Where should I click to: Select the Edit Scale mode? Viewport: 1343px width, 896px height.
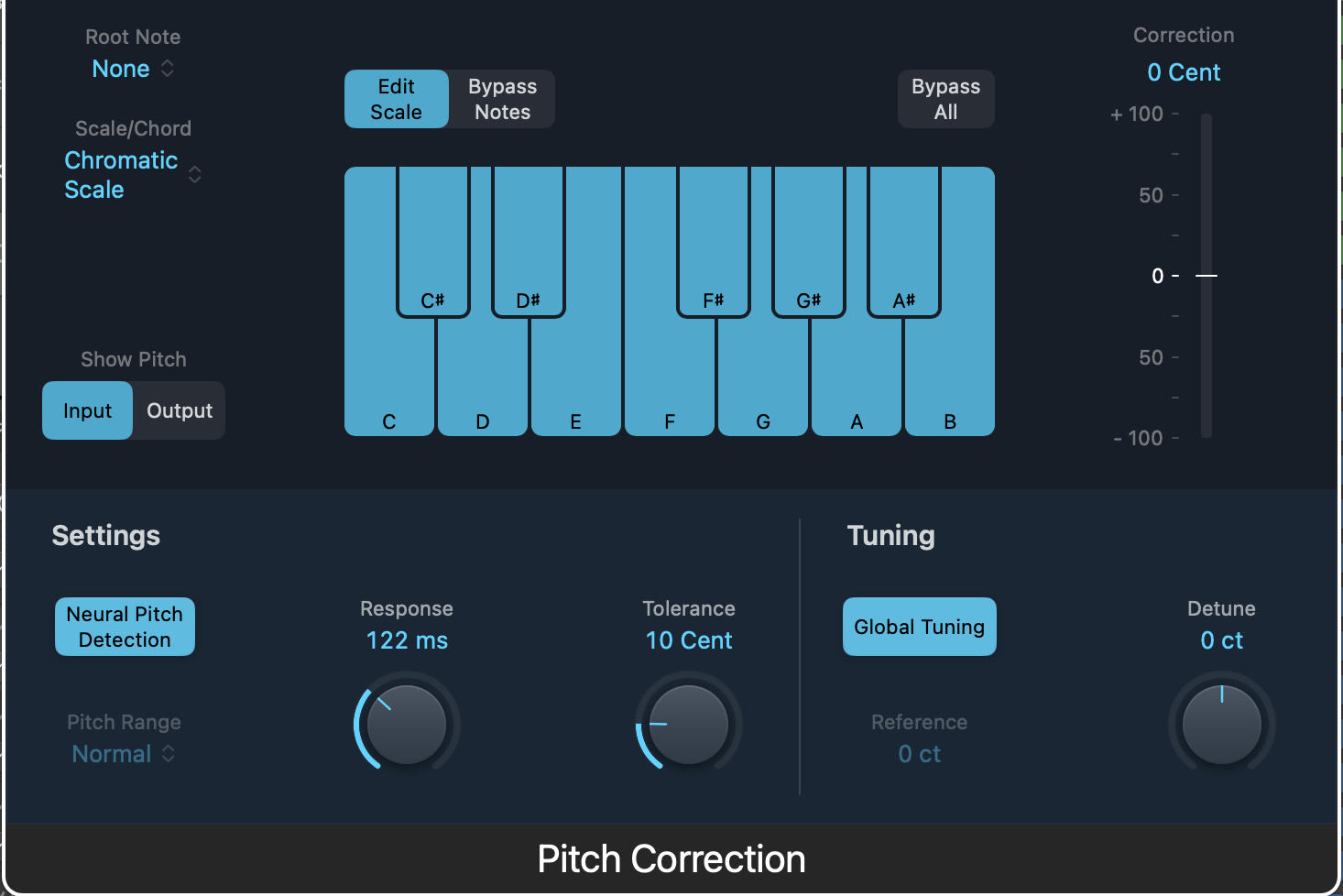[x=396, y=99]
